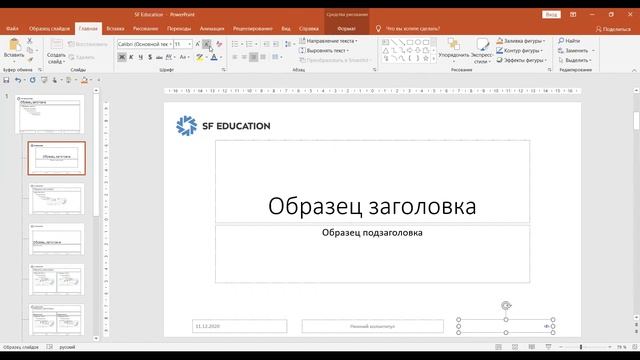Image resolution: width=640 pixels, height=360 pixels.
Task: Open the Файл menu
Action: pyautogui.click(x=12, y=29)
